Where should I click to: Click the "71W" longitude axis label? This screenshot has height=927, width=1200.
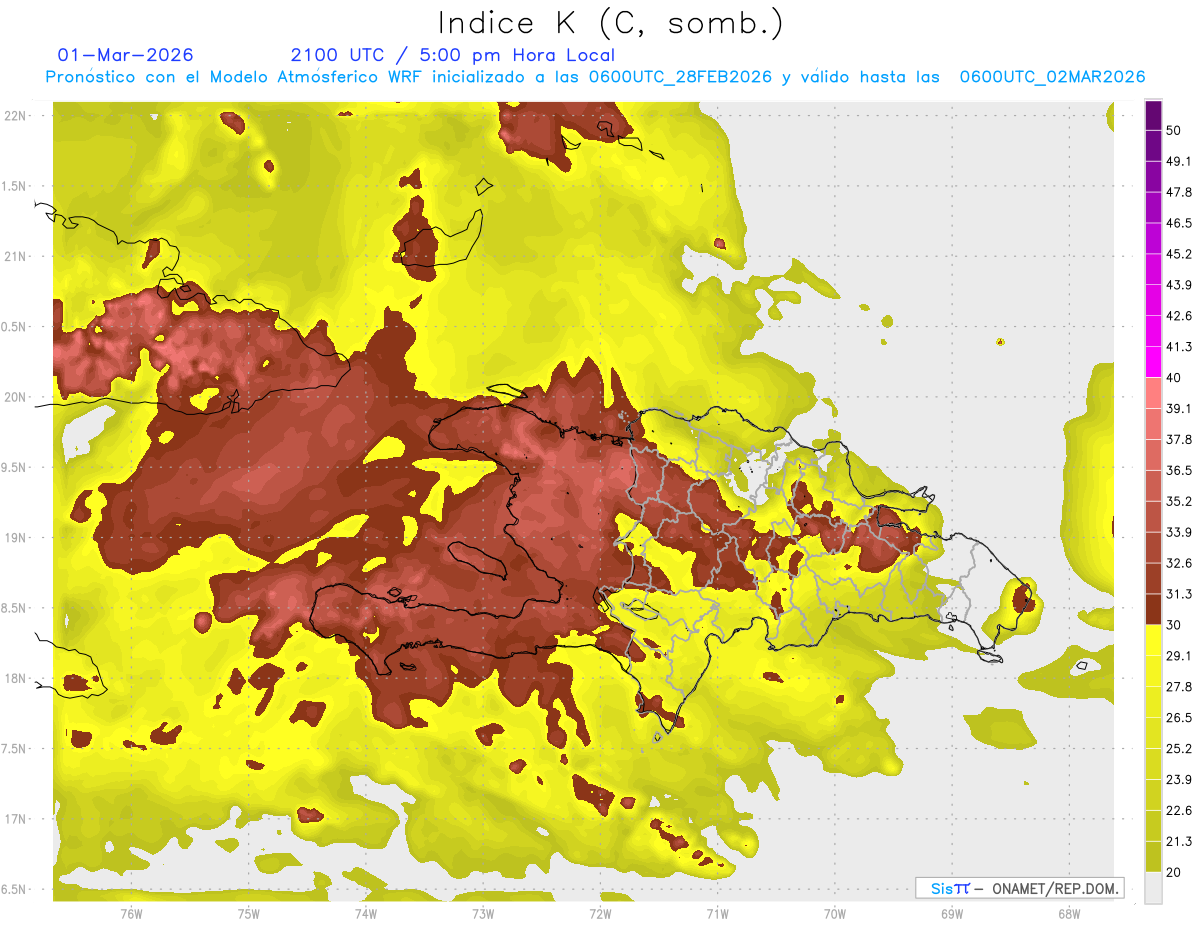(717, 913)
